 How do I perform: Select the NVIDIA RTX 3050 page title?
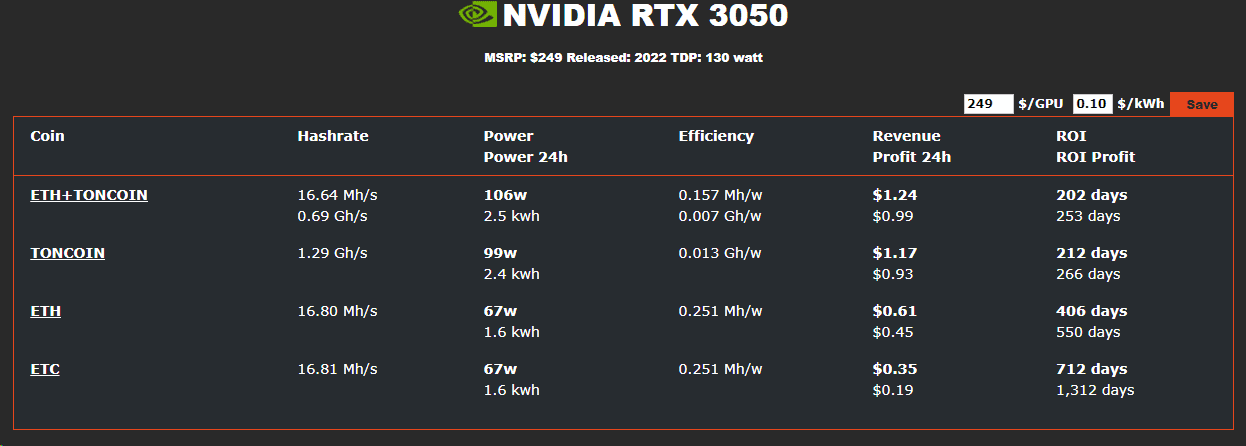[x=645, y=15]
